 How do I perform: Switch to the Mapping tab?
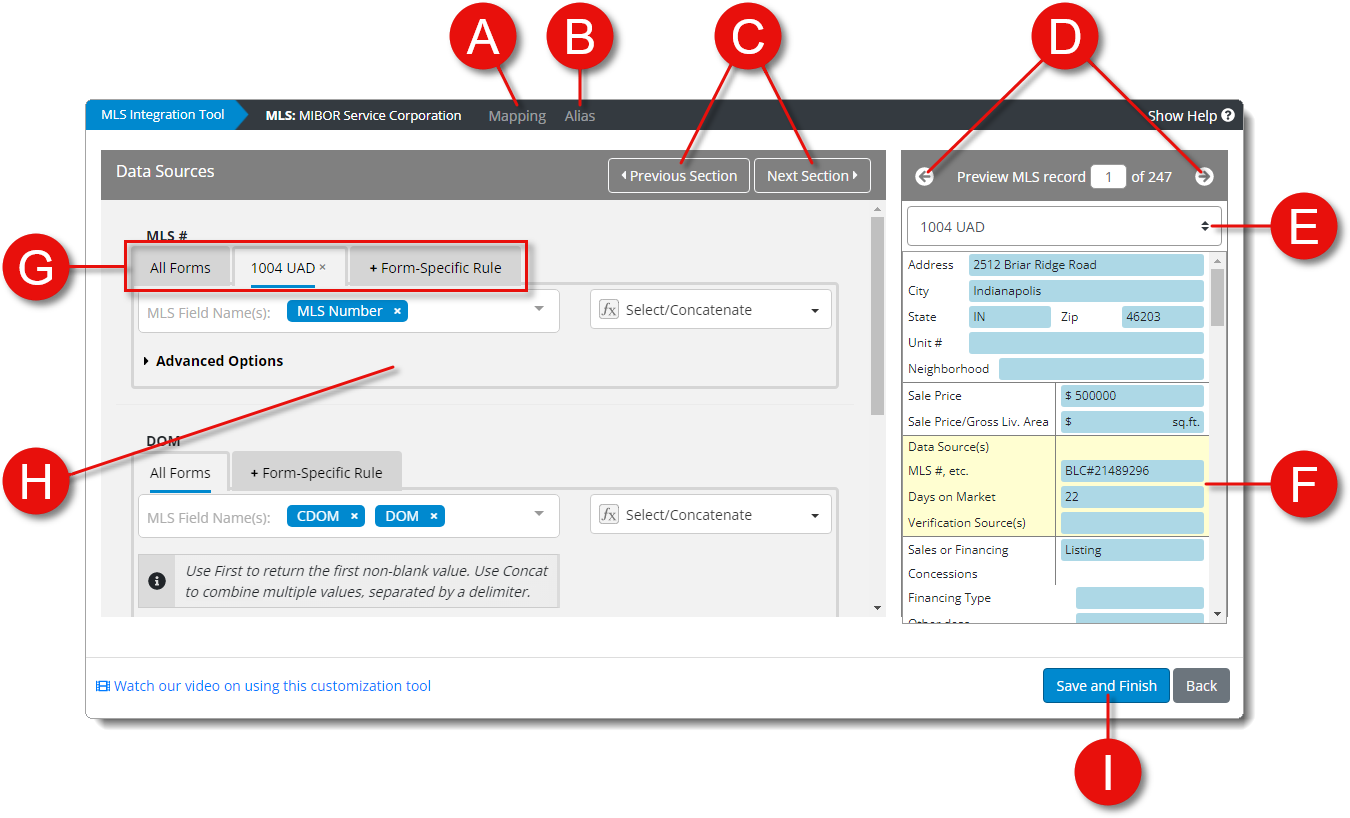(x=517, y=116)
